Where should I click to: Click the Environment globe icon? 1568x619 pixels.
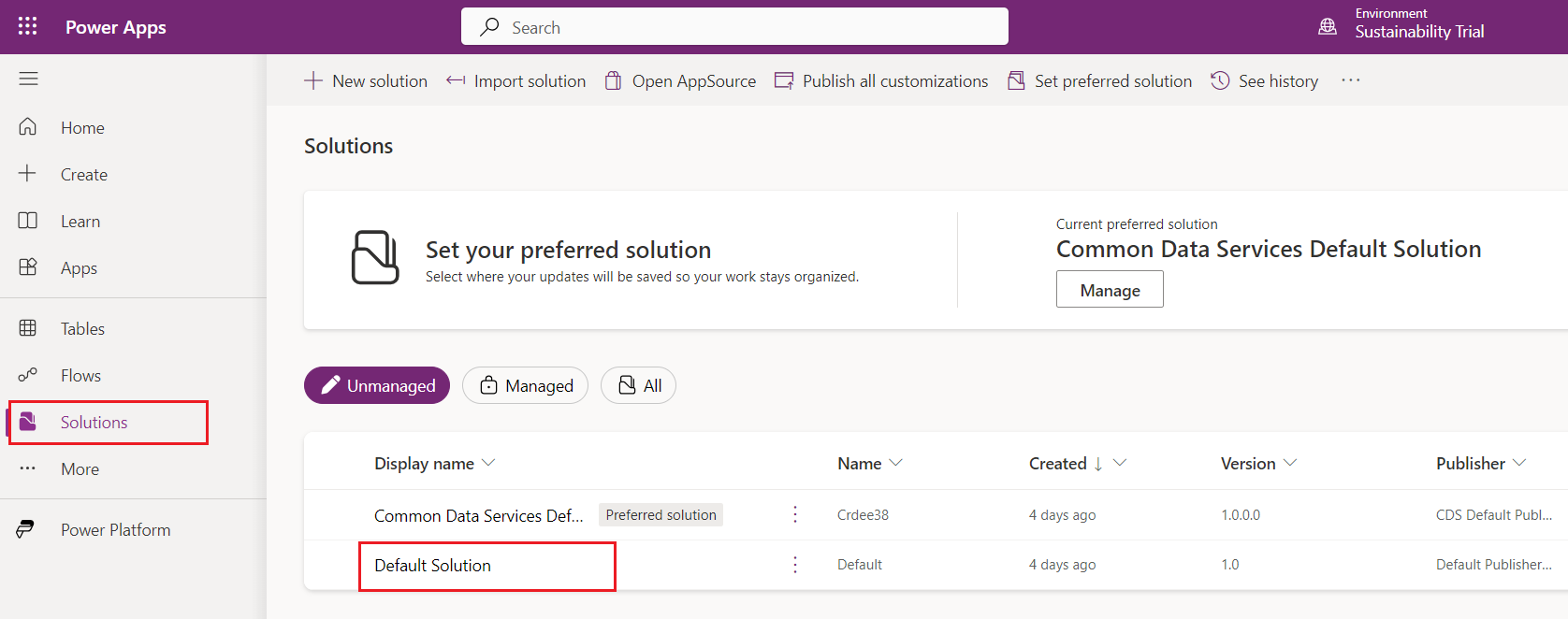1328,26
